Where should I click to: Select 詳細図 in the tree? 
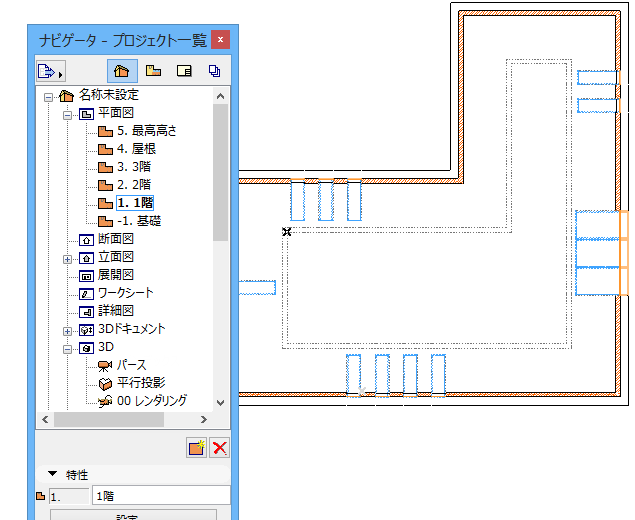[x=116, y=311]
